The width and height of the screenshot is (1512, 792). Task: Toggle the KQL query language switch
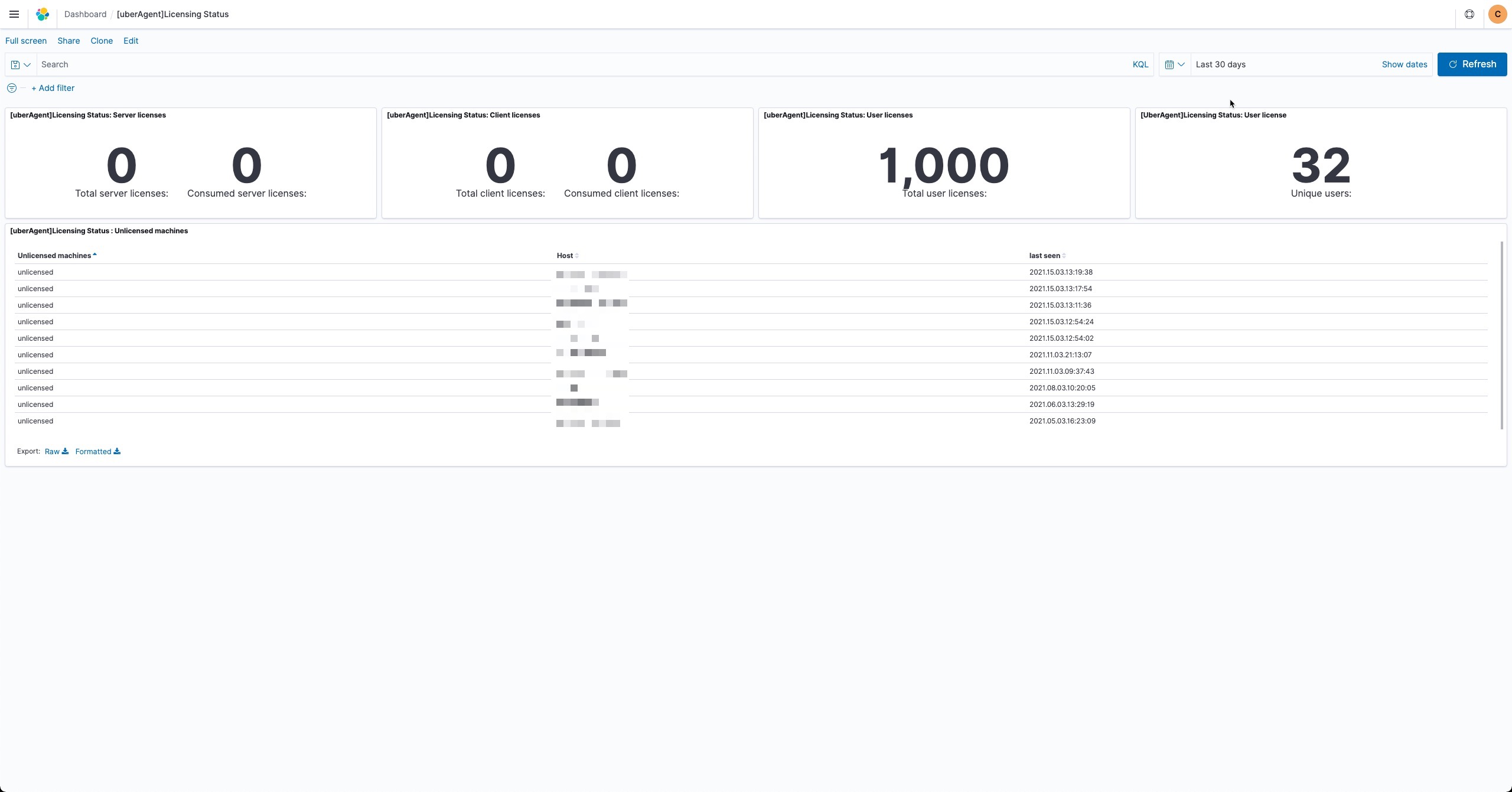[x=1140, y=64]
